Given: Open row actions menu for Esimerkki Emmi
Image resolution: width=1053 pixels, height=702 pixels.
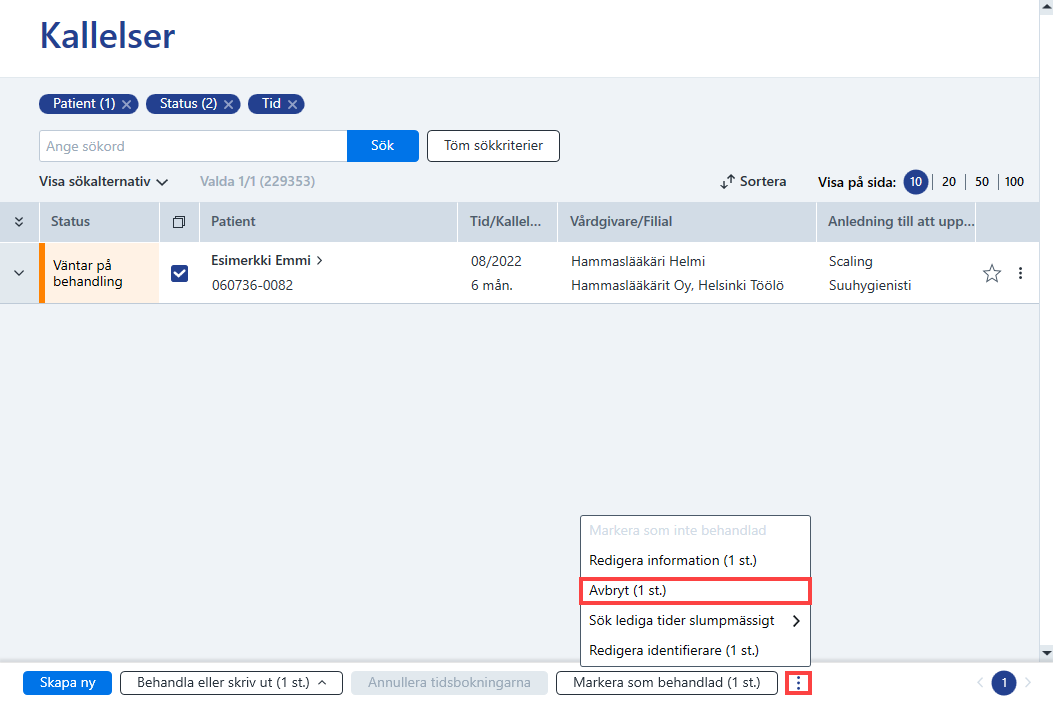Looking at the screenshot, I should pos(1020,273).
